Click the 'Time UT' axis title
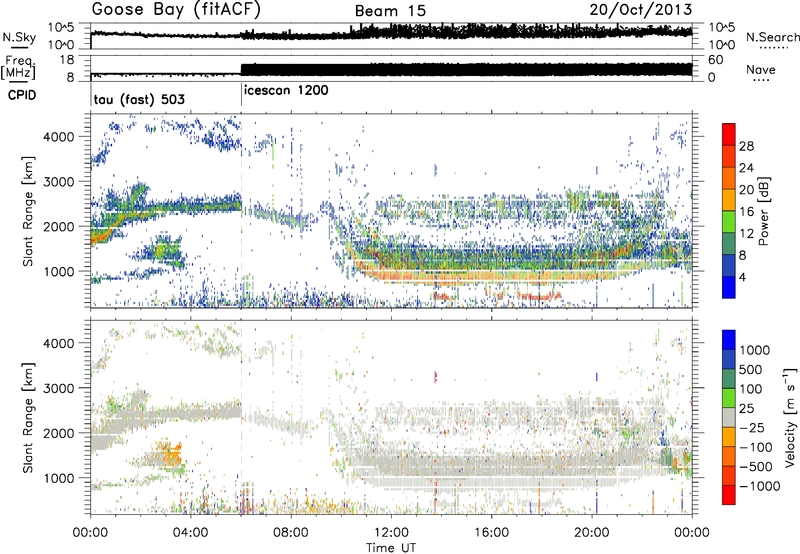The image size is (800, 554). (391, 548)
